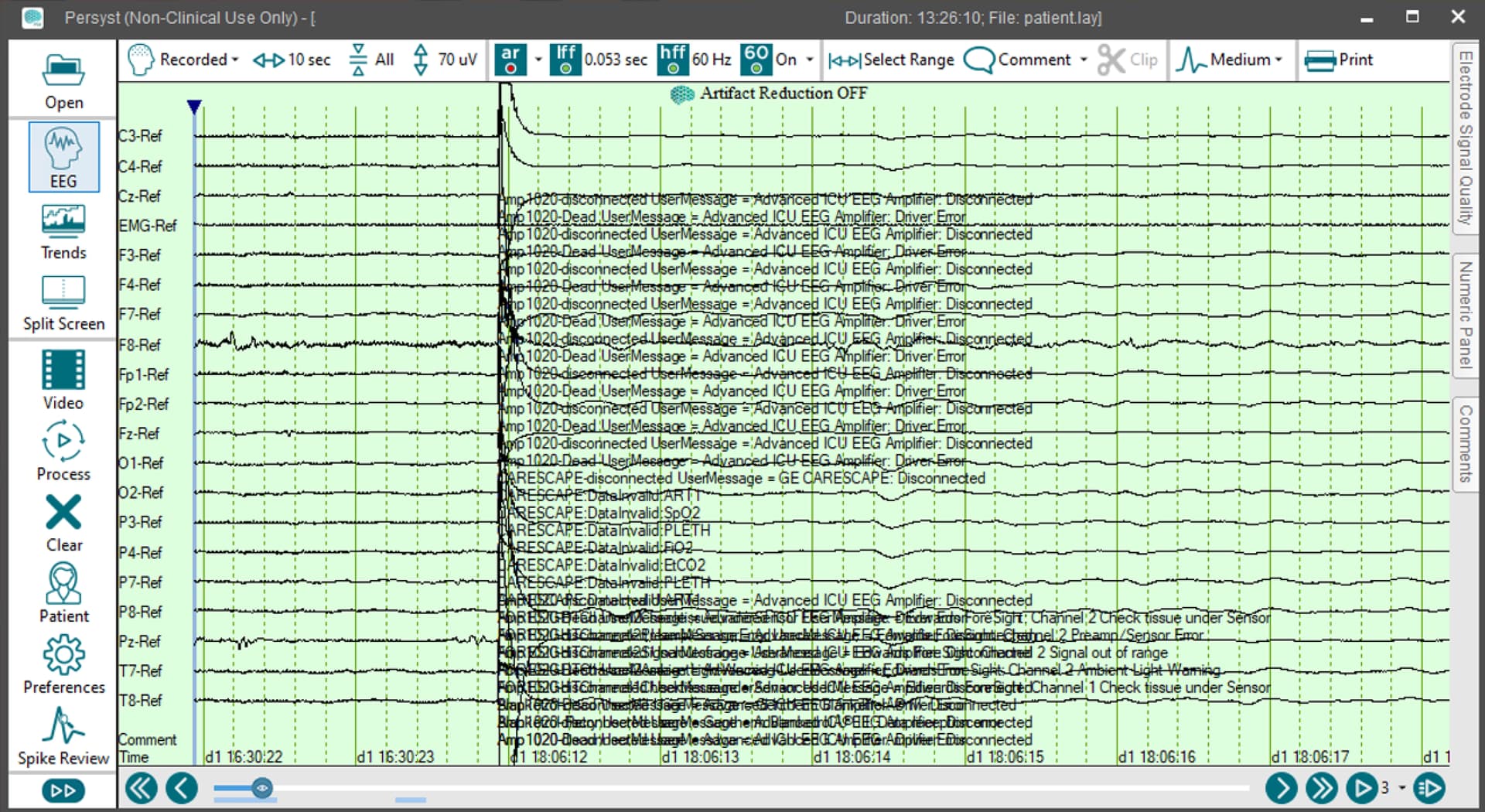The height and width of the screenshot is (812, 1485).
Task: Click the Print button
Action: [1339, 60]
